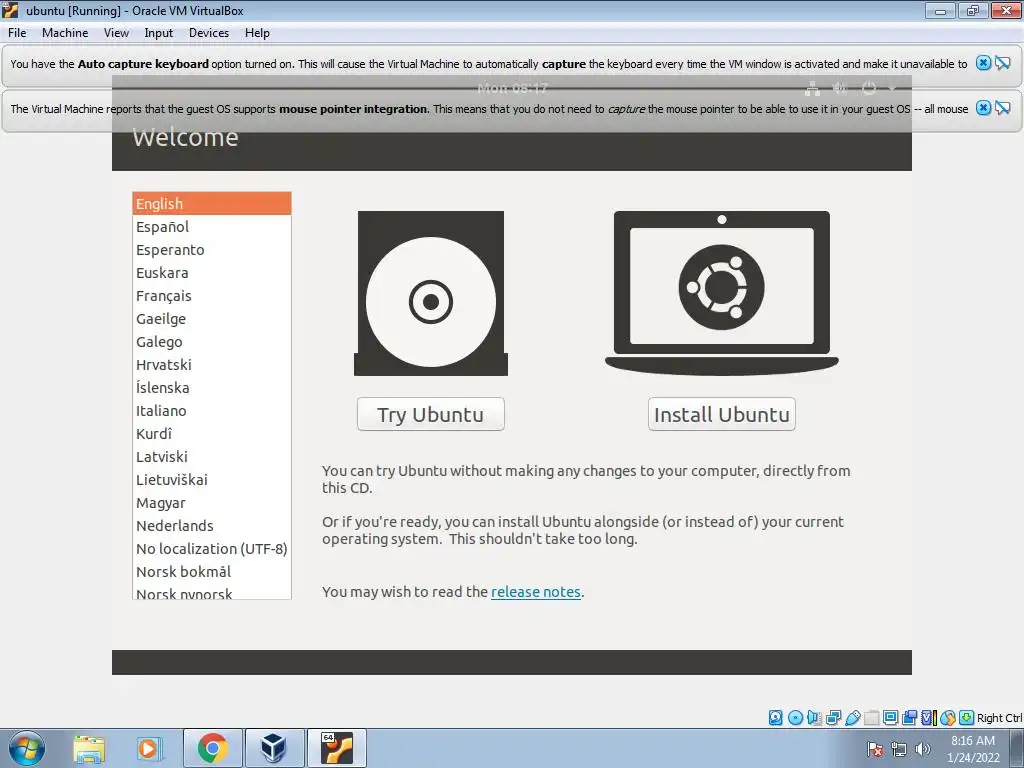Select Lietuviškai in the language list
The width and height of the screenshot is (1024, 768).
click(212, 479)
